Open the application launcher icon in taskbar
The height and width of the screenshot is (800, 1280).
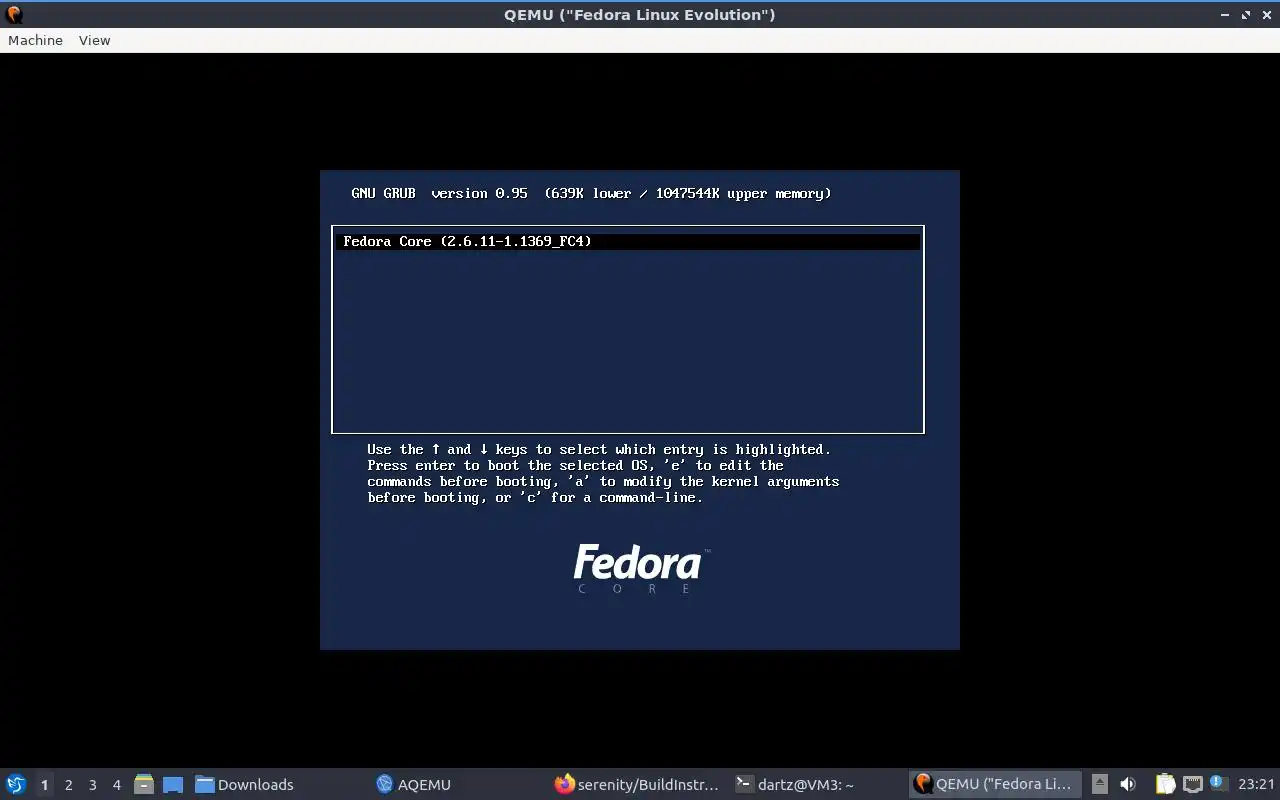click(16, 784)
